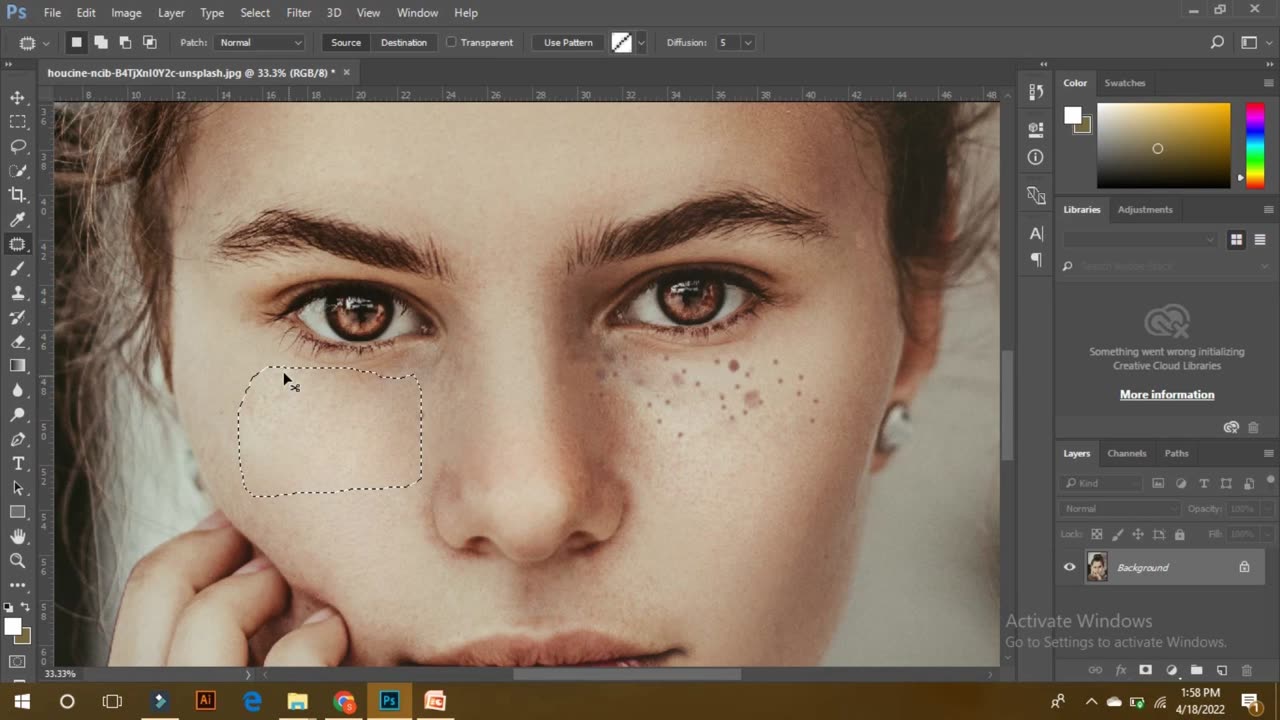Screen dimensions: 1280x720
Task: Select the Pen tool
Action: click(x=18, y=440)
